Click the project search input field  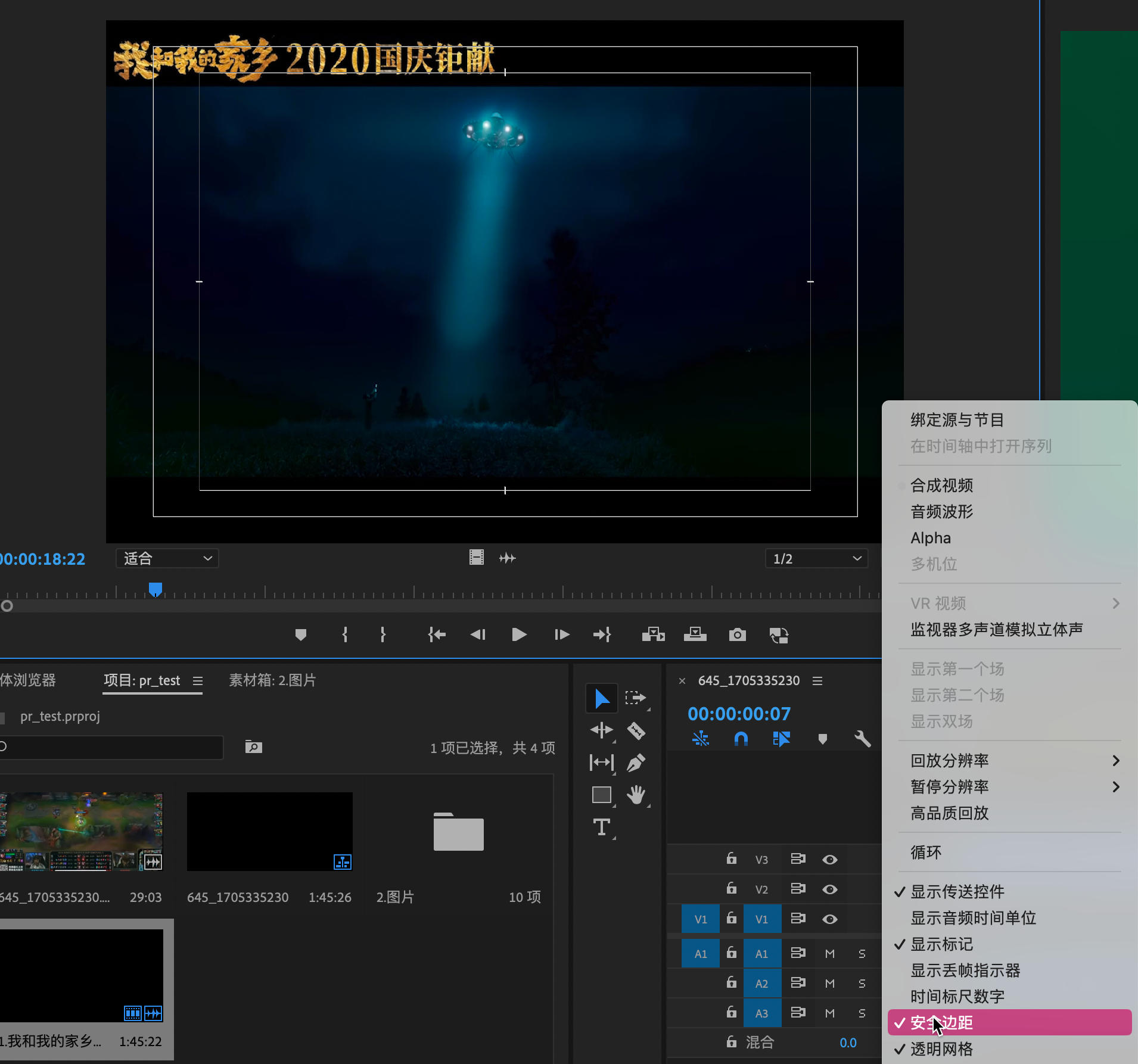(111, 747)
